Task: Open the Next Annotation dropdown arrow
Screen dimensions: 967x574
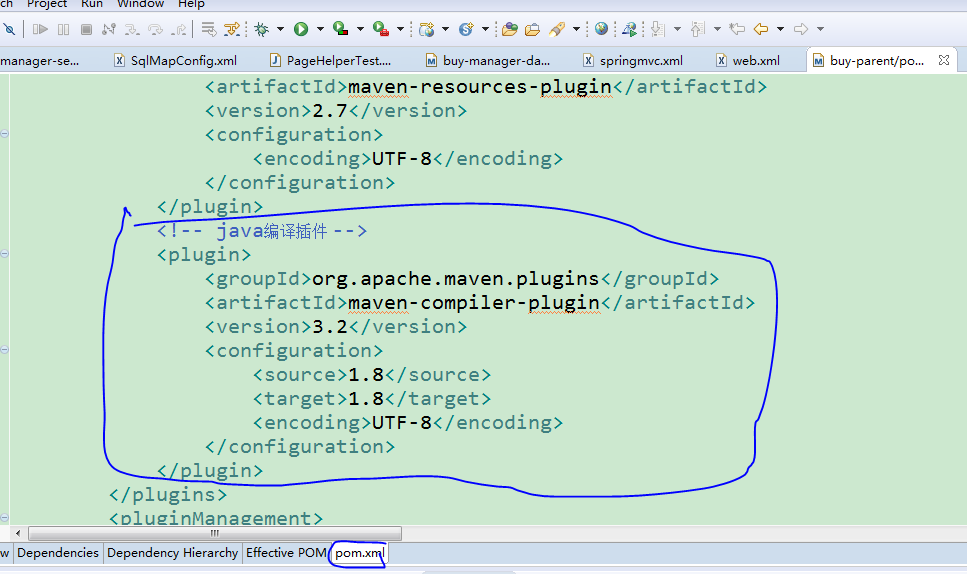Action: pyautogui.click(x=677, y=29)
